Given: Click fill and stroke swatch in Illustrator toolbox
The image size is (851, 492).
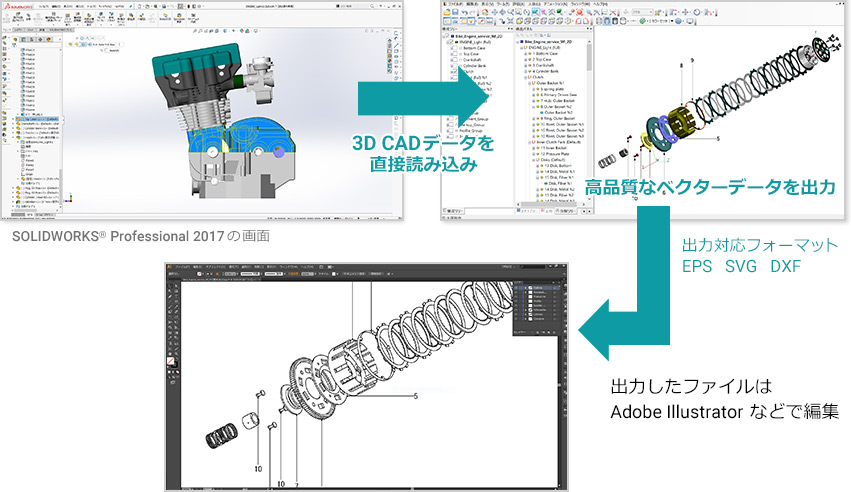Looking at the screenshot, I should click(172, 362).
